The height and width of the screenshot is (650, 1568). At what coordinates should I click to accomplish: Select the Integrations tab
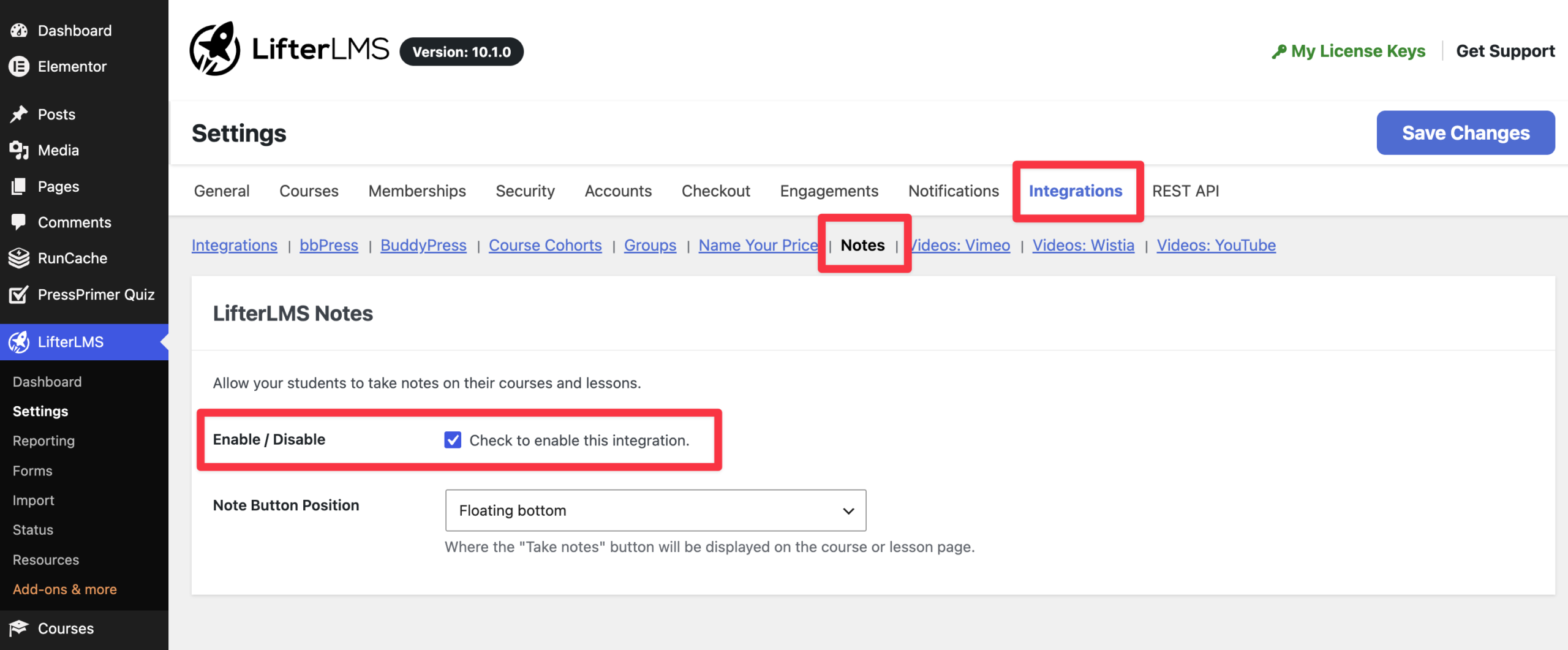pyautogui.click(x=1076, y=191)
